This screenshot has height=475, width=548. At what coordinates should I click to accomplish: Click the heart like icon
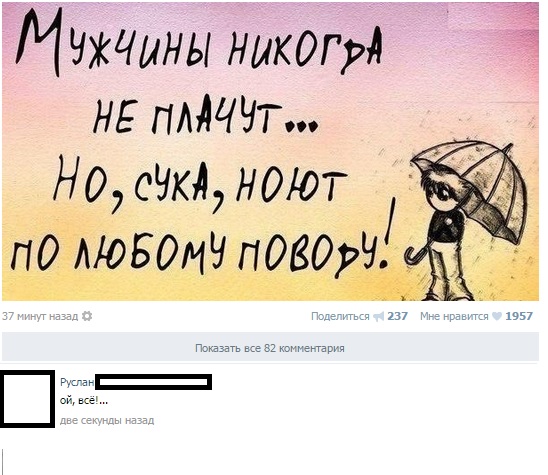(497, 316)
